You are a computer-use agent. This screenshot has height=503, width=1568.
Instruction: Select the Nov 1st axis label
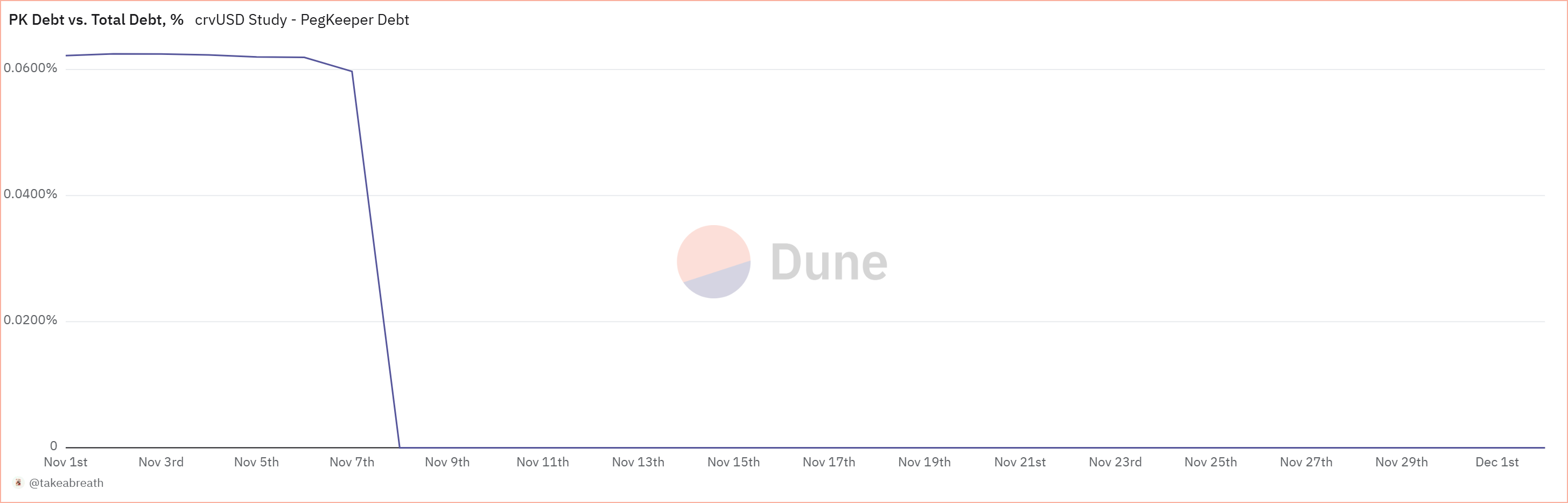click(x=65, y=462)
